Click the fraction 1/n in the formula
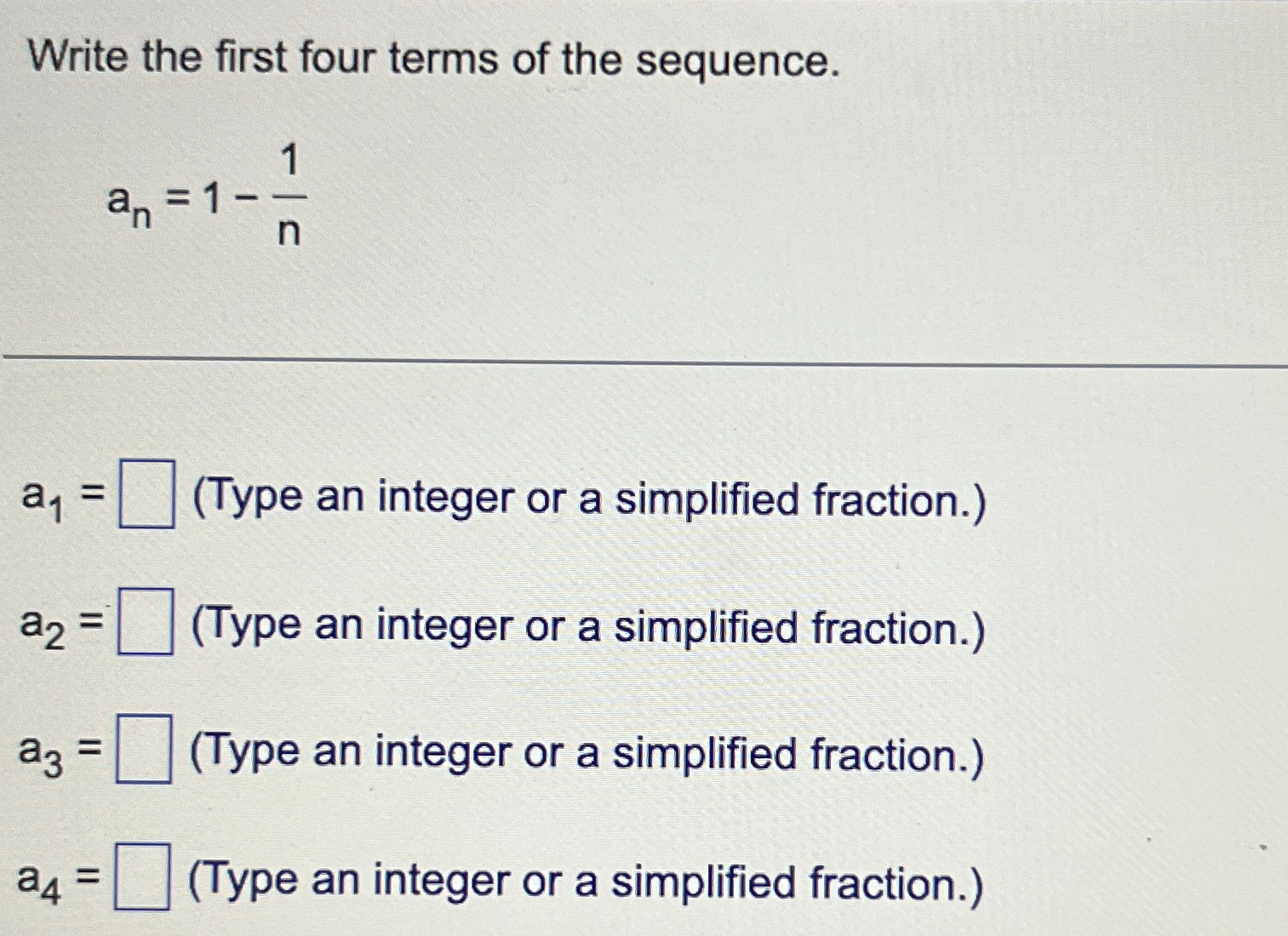The image size is (1288, 936). (289, 196)
